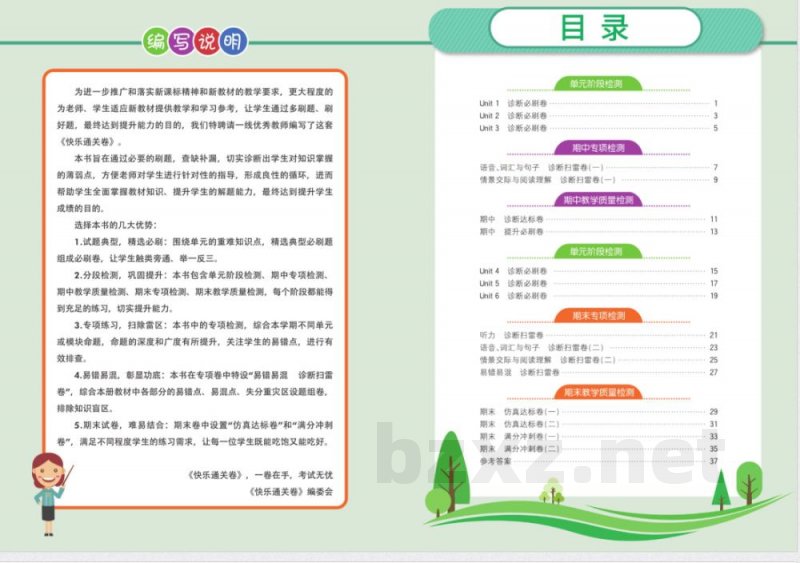Click the "目录" title banner
Viewport: 800px width, 563px height.
[595, 28]
